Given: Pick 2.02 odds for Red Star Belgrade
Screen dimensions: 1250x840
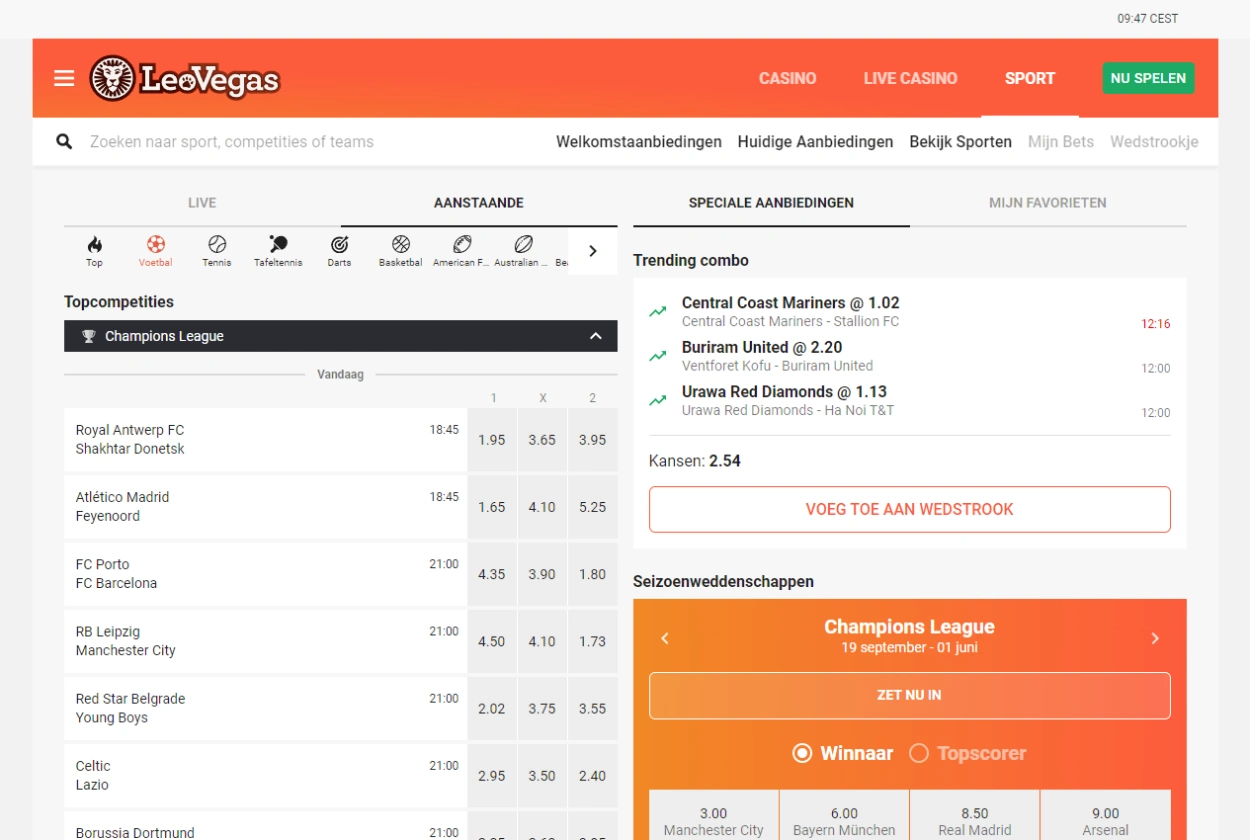Looking at the screenshot, I should point(492,708).
